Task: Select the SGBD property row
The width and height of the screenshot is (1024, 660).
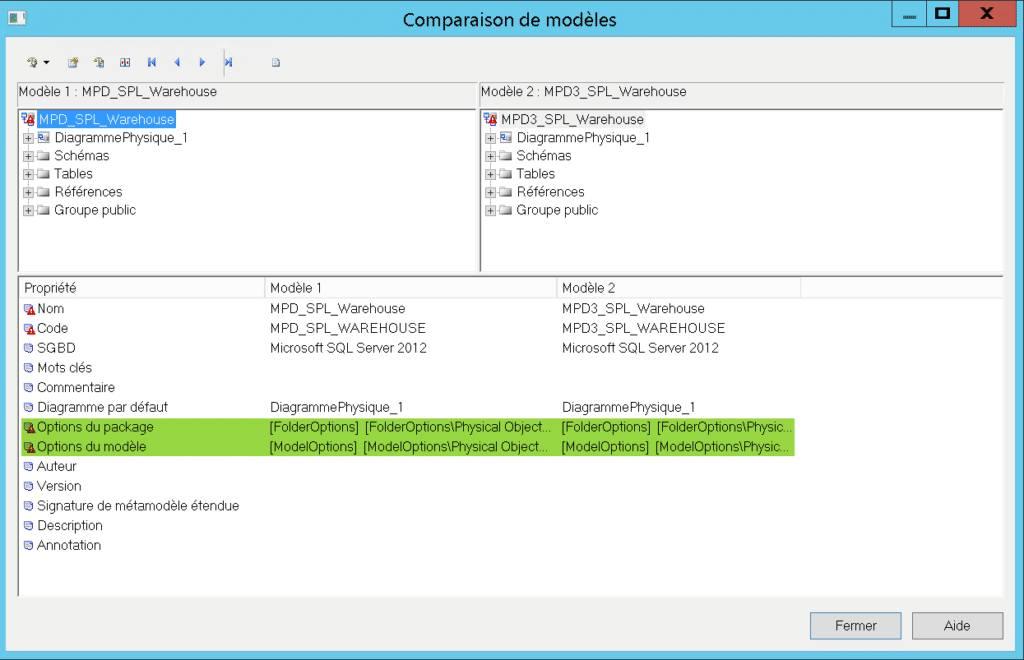Action: click(408, 348)
